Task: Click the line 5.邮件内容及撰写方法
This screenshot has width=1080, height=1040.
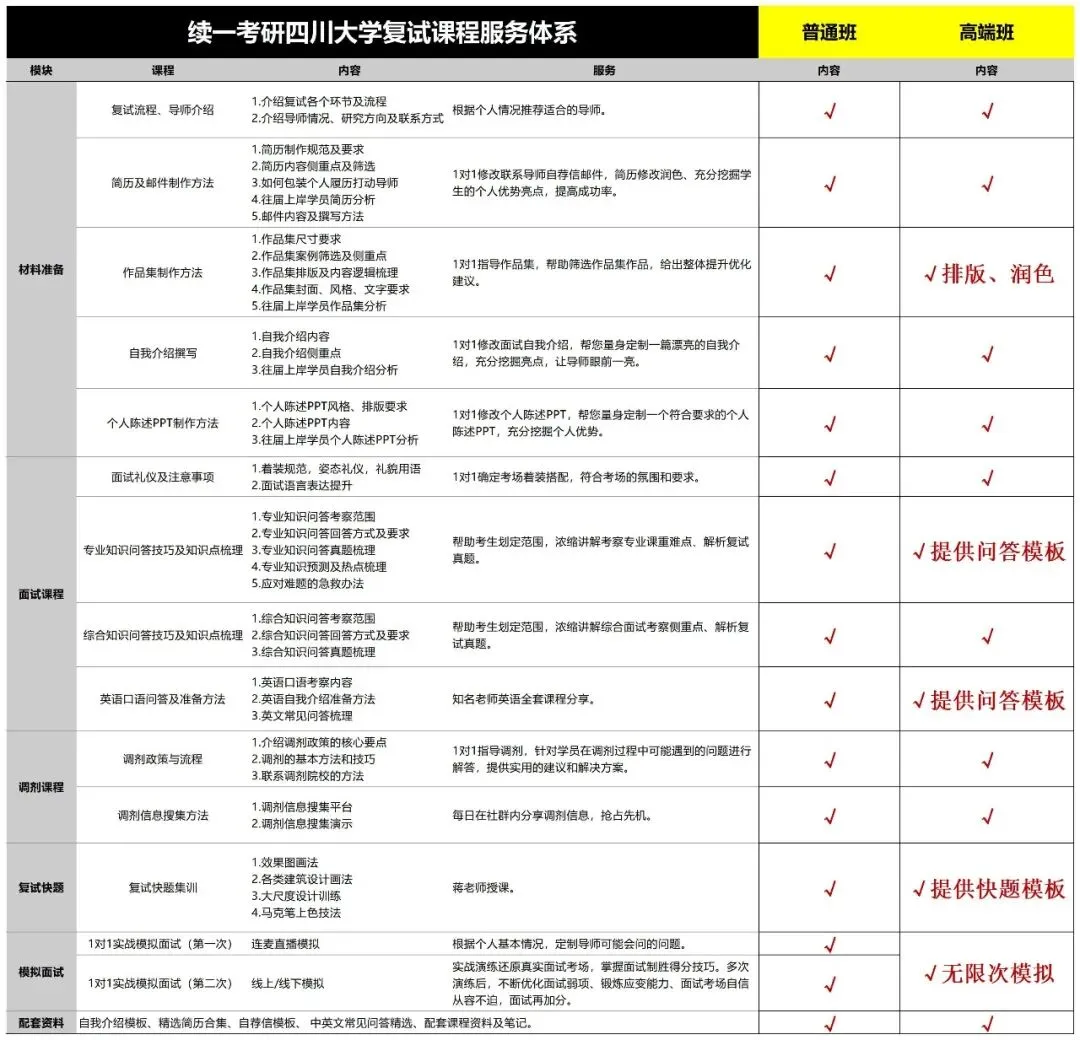Action: click(x=307, y=216)
